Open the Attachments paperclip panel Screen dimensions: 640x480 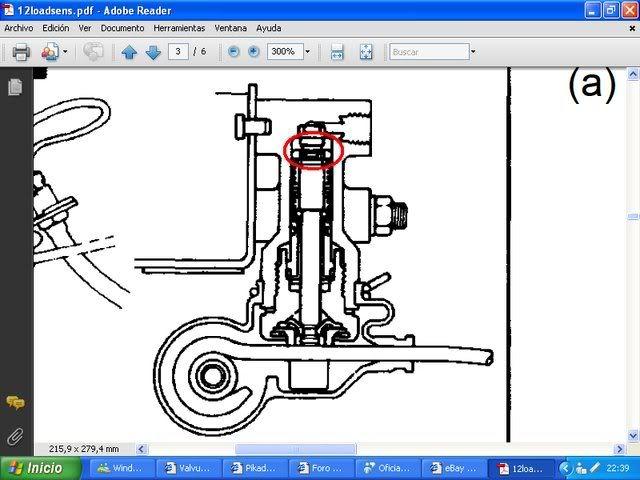(x=15, y=435)
